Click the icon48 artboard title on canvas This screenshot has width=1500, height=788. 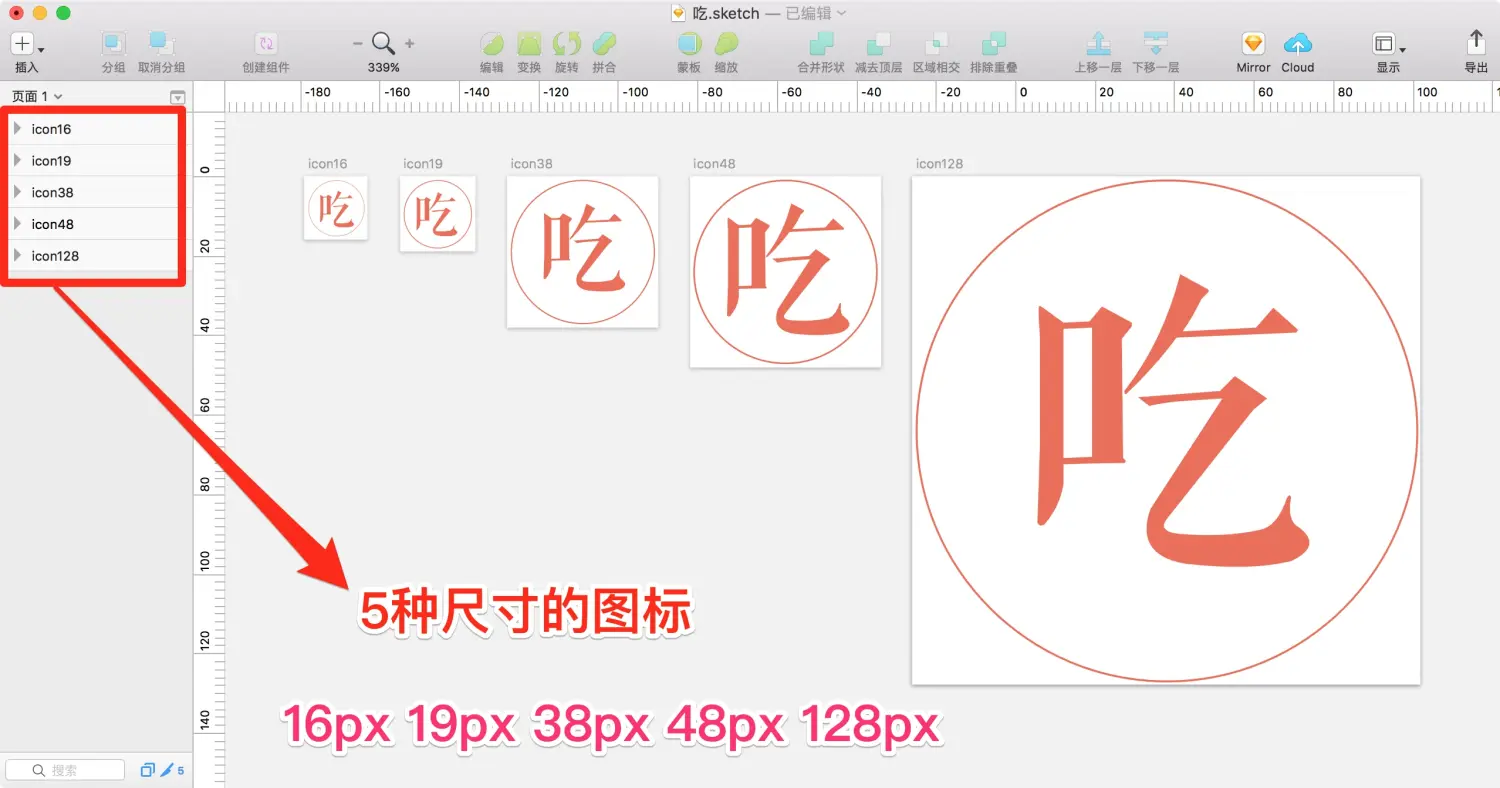point(714,164)
